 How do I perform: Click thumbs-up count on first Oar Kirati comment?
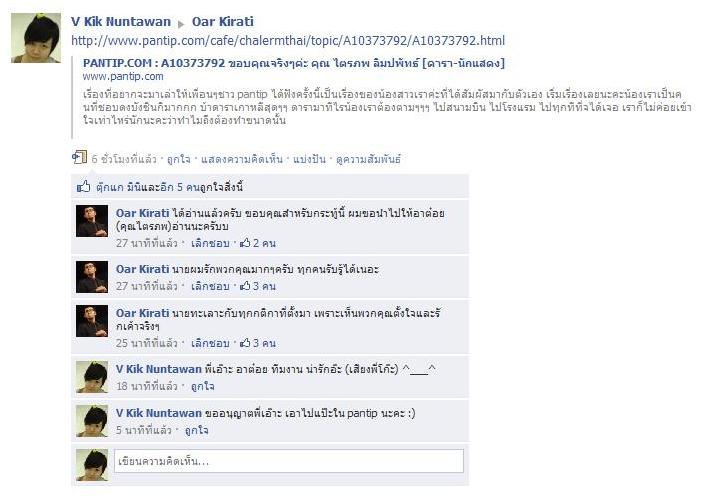click(258, 243)
